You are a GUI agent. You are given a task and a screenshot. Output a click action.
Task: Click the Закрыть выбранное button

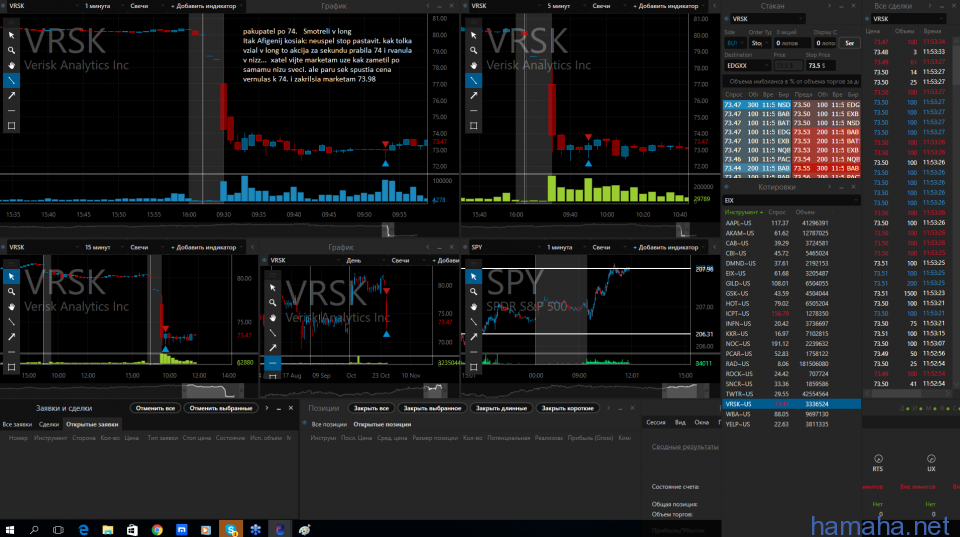tap(432, 408)
